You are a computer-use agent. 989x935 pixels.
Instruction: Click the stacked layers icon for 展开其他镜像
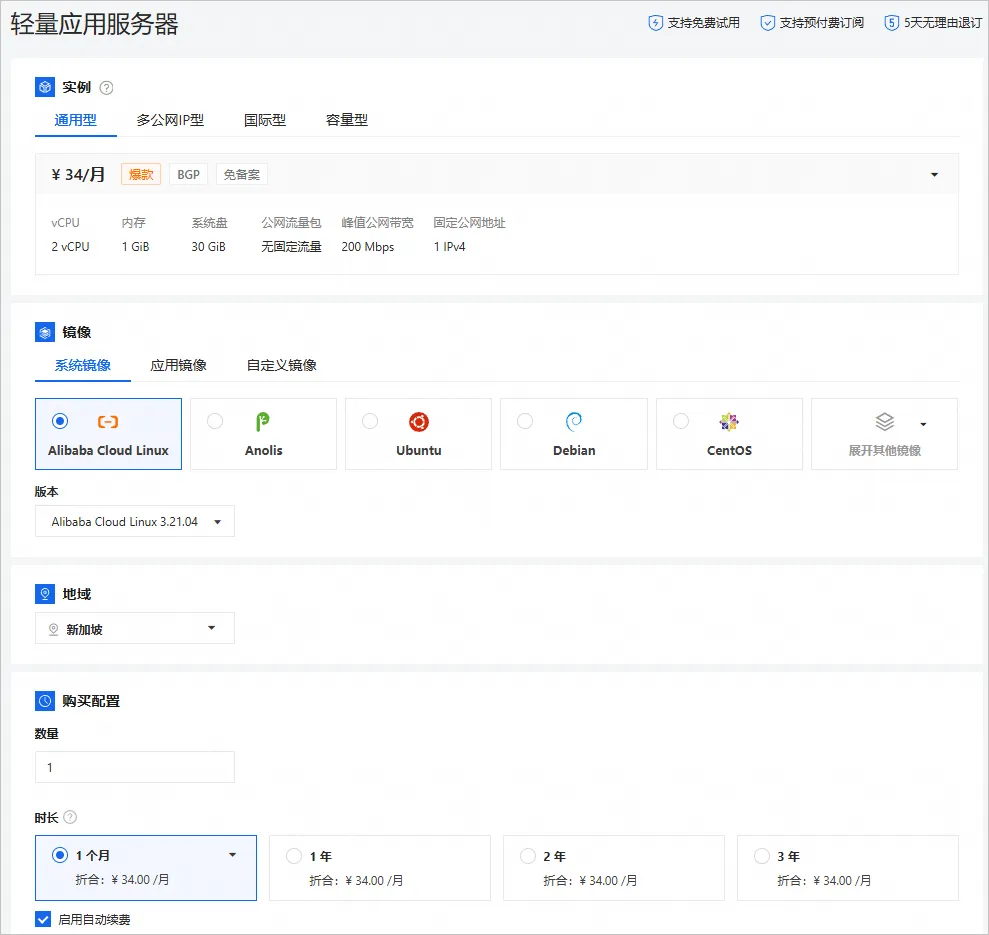tap(885, 421)
